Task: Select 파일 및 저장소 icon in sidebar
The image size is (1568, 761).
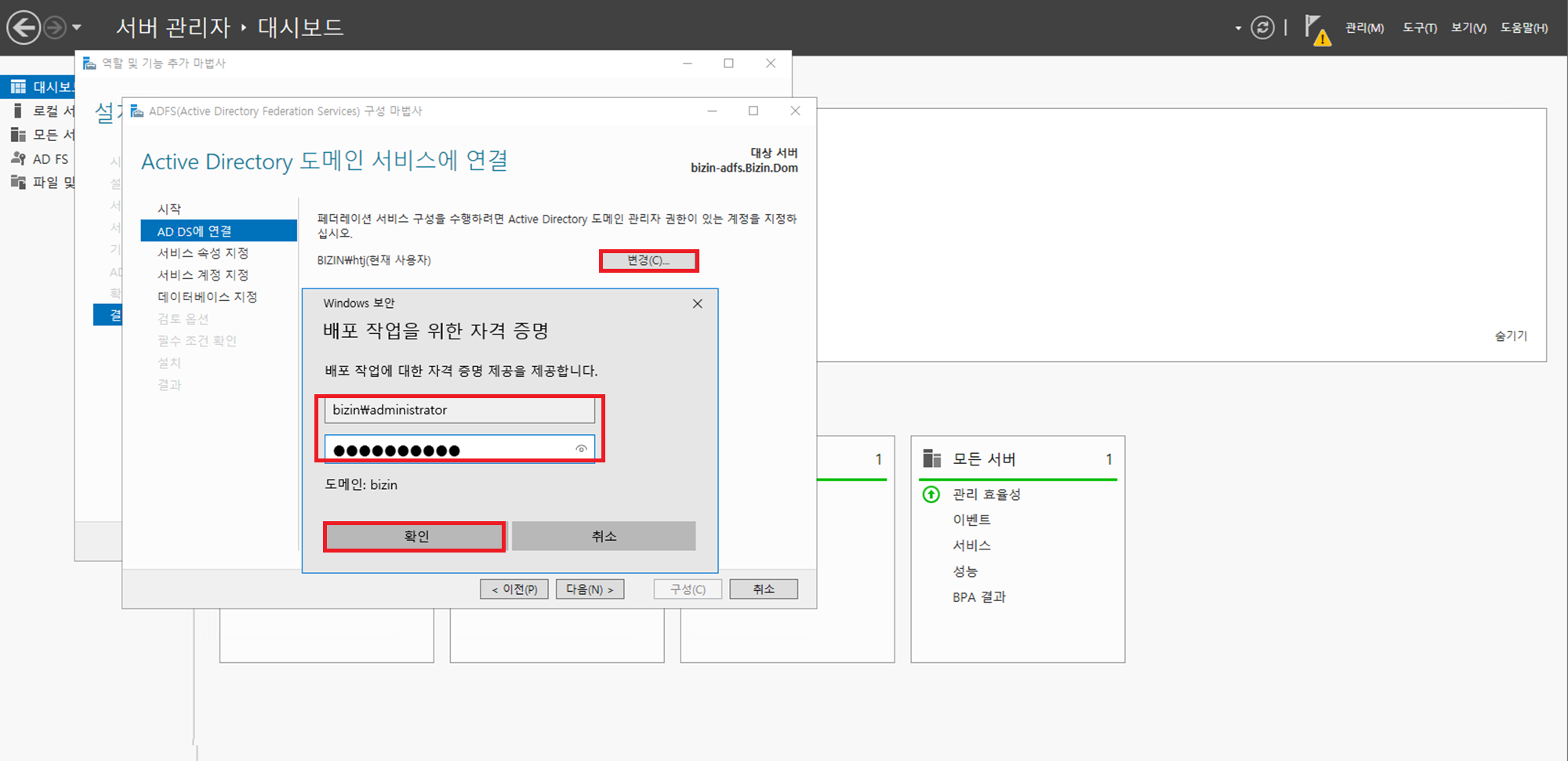Action: [x=18, y=183]
